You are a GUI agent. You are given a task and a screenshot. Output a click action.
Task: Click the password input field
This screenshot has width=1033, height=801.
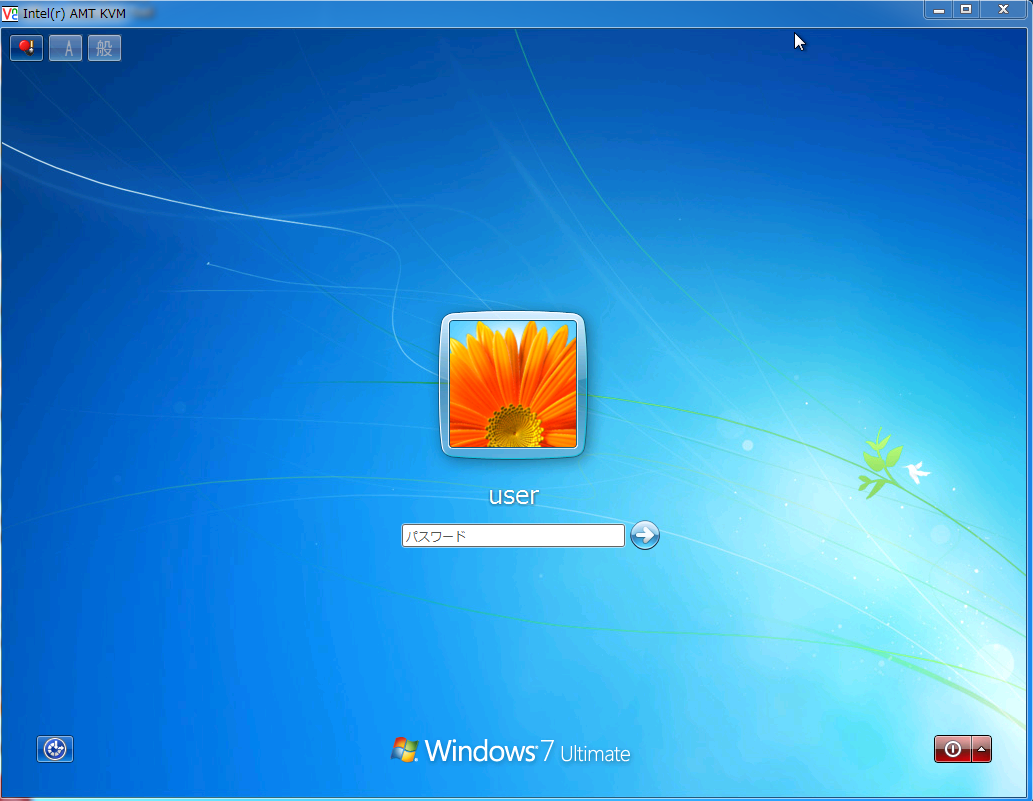(513, 536)
